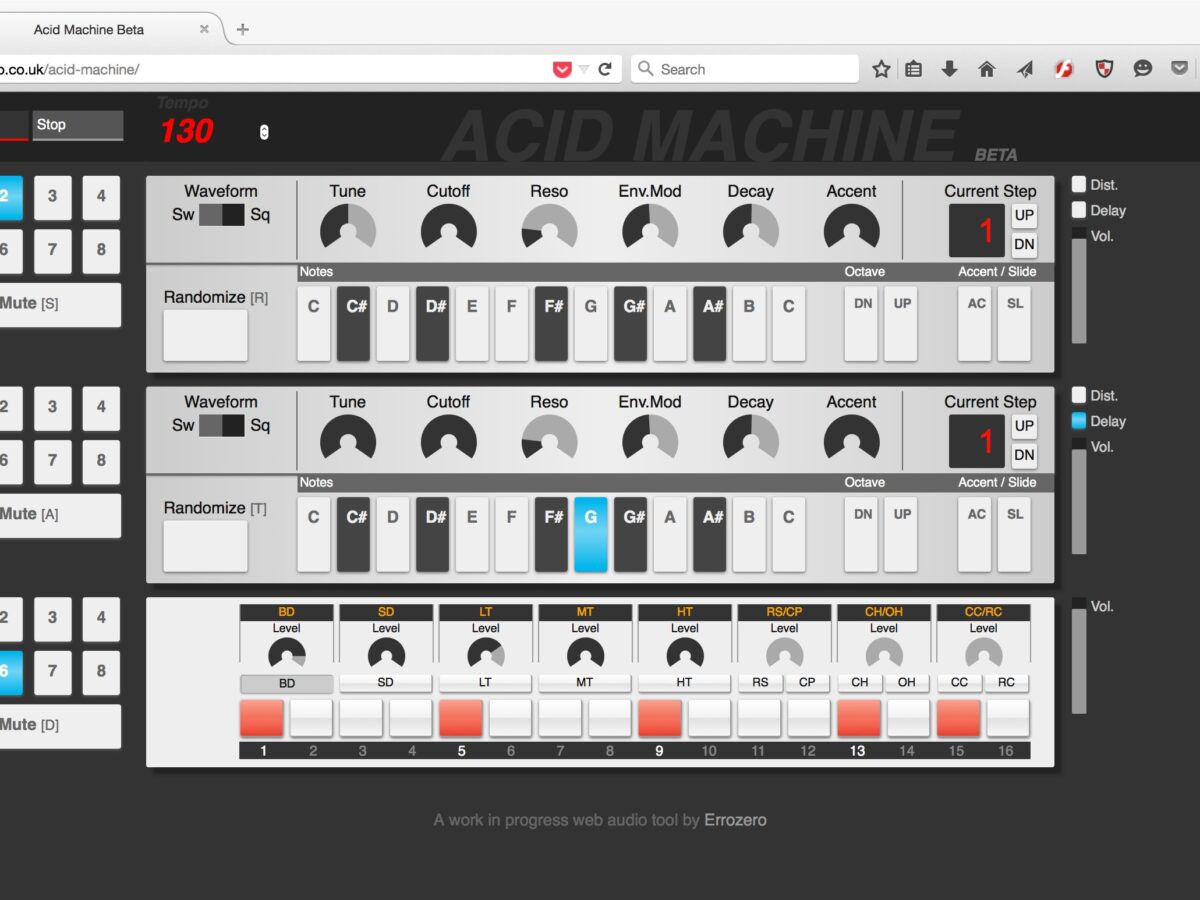Toggle drum step 5 pad in the sequencer

tap(461, 718)
